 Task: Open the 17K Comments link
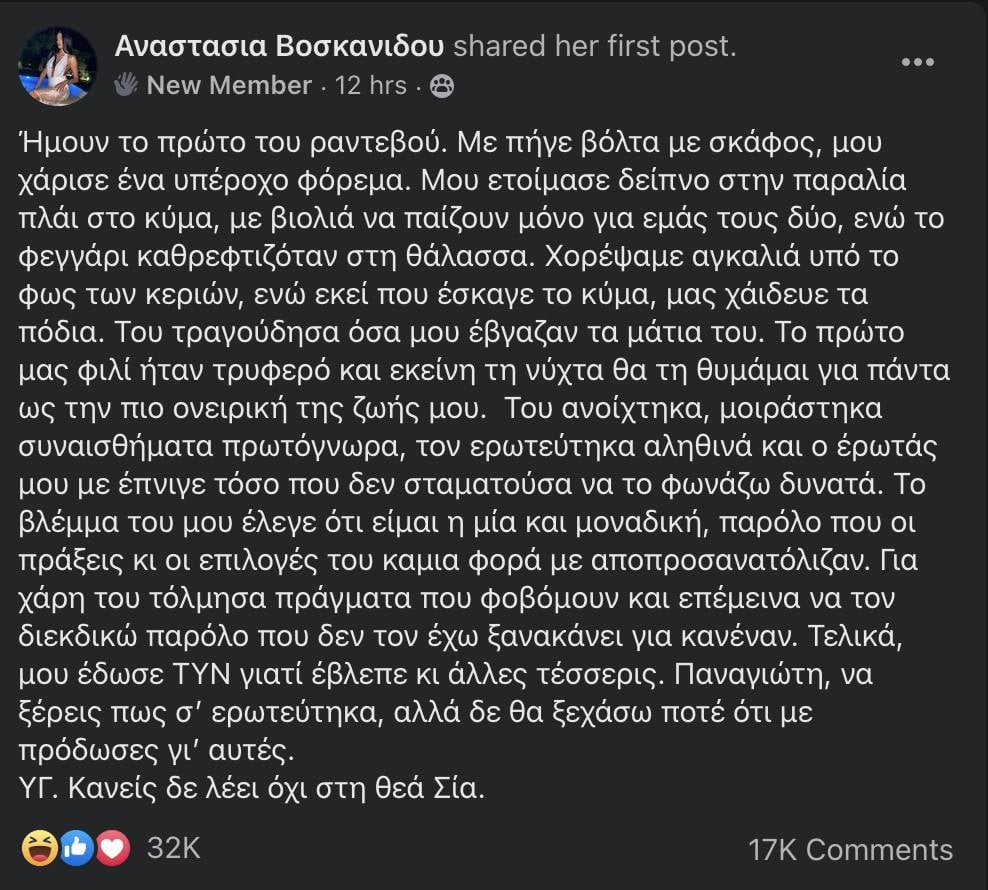851,850
